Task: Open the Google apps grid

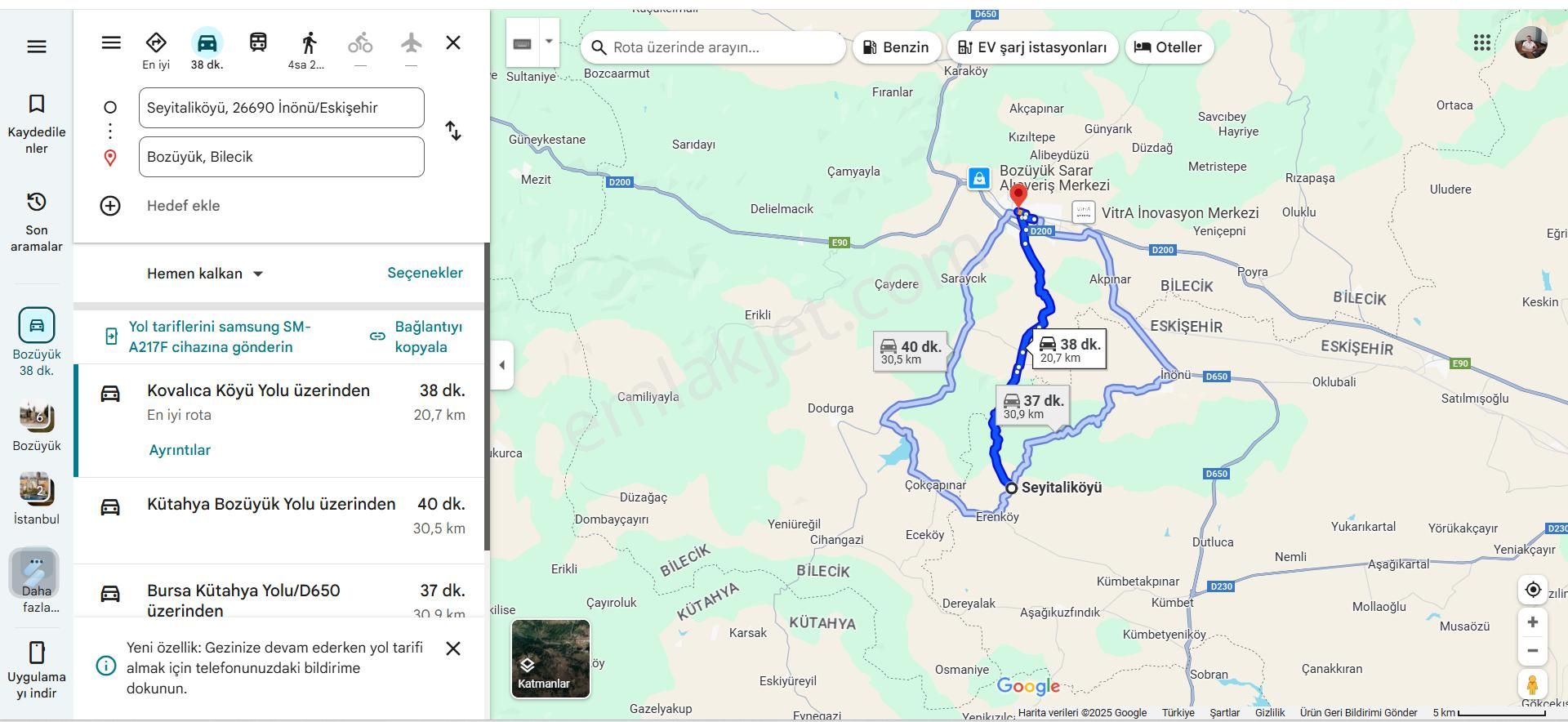Action: click(1481, 43)
